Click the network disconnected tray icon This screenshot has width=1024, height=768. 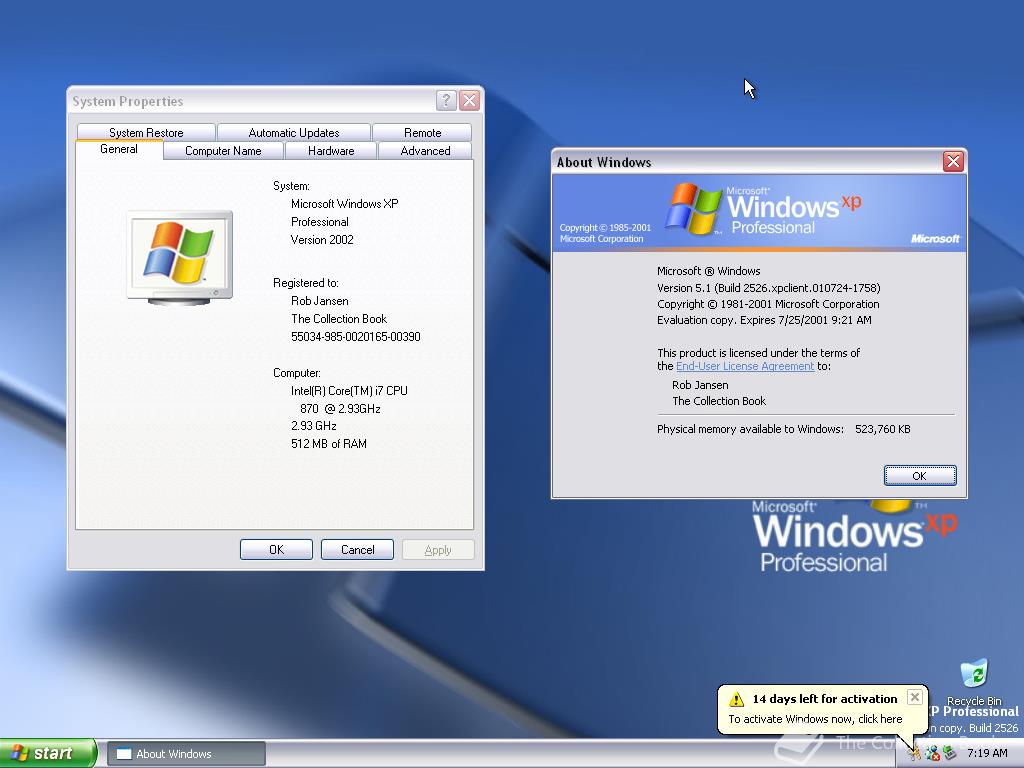click(933, 753)
